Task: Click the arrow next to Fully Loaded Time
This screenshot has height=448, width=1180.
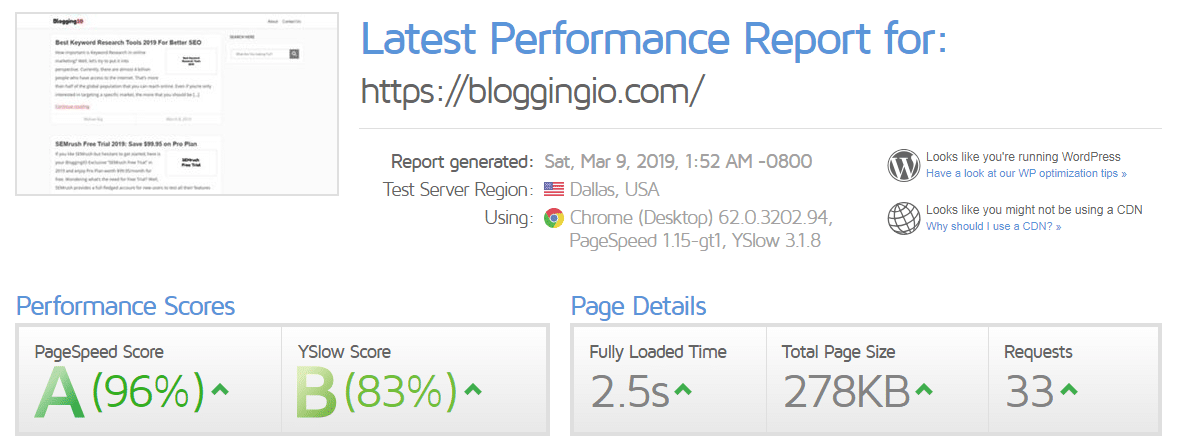Action: (x=683, y=389)
